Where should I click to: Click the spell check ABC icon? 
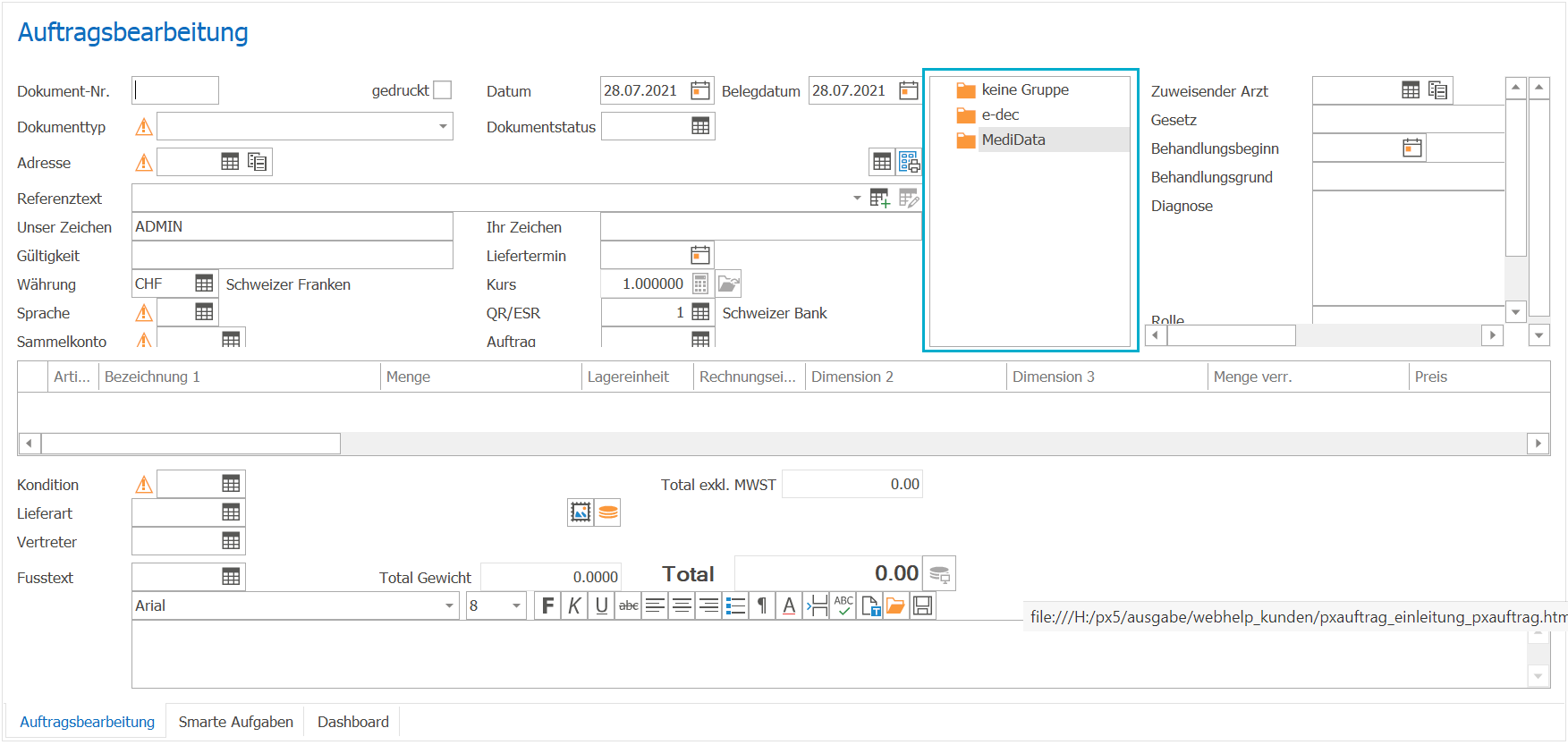coord(843,605)
